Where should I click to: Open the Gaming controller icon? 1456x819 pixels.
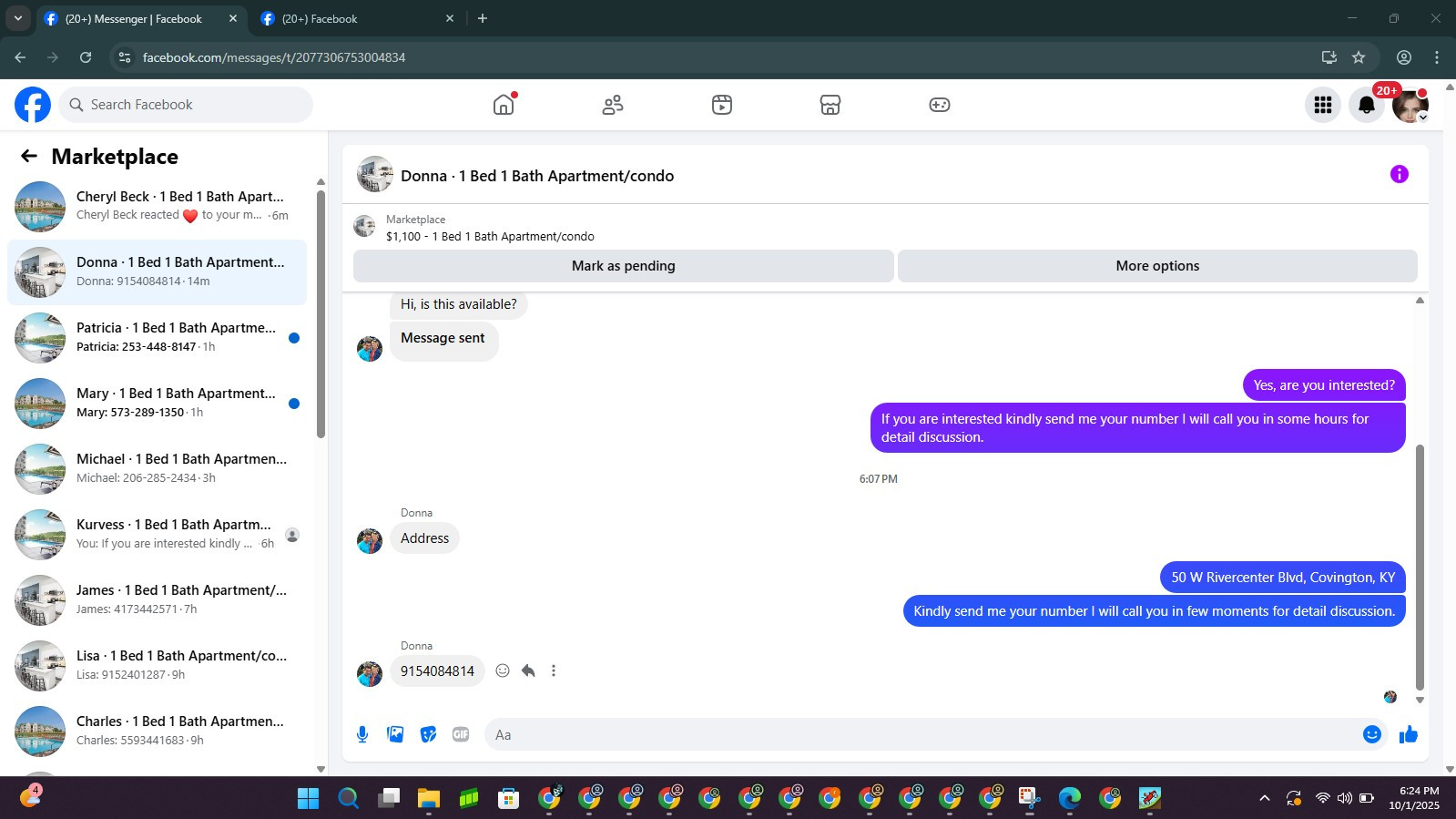940,105
